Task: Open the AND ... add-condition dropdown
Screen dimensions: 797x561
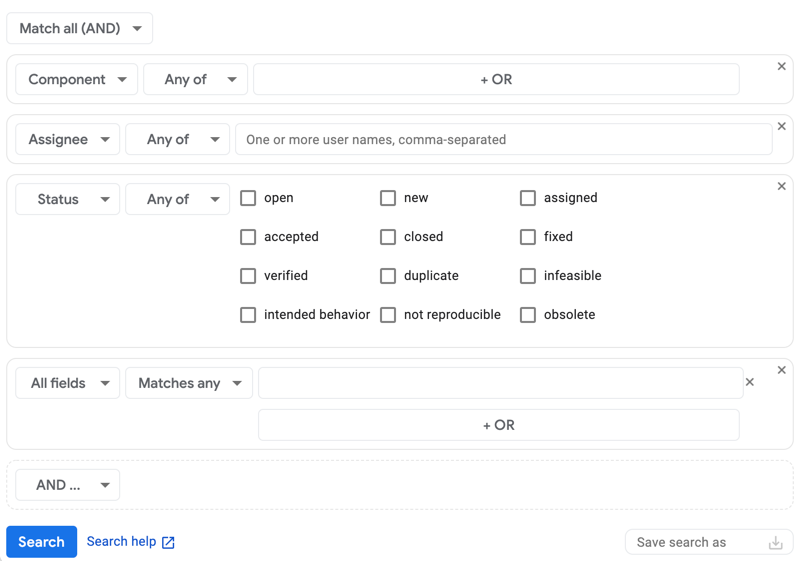Action: pyautogui.click(x=68, y=485)
